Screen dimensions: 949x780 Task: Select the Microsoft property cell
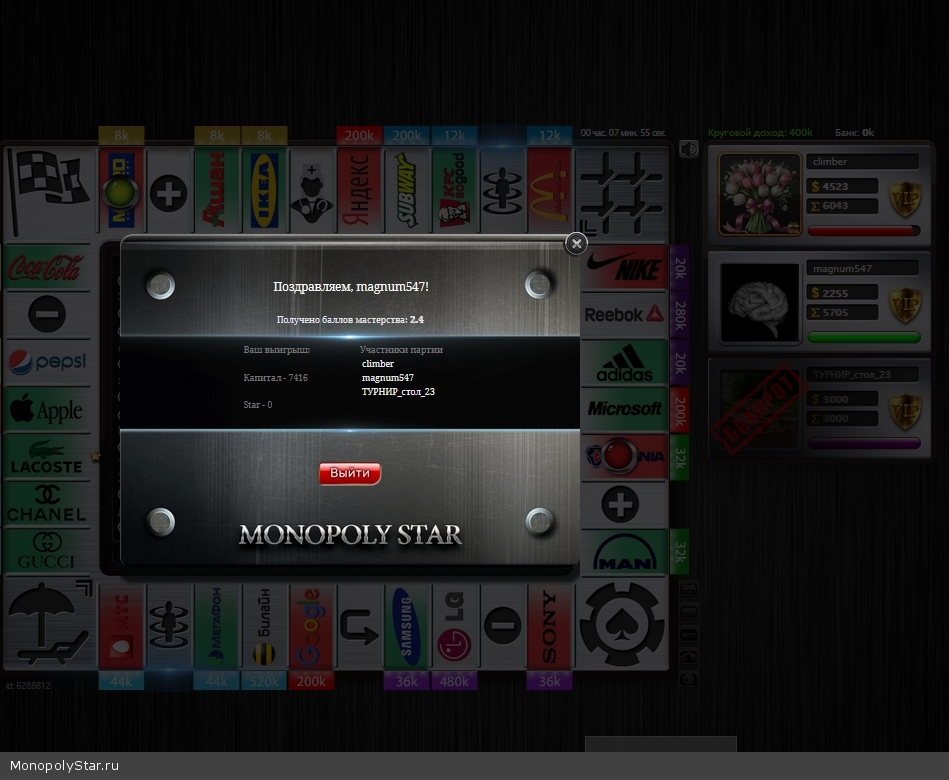(x=624, y=410)
